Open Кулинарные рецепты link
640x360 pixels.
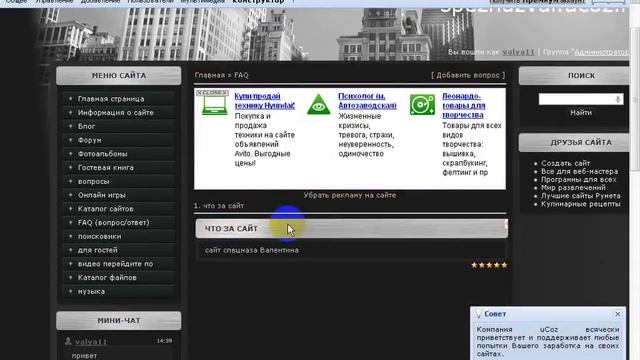click(580, 204)
